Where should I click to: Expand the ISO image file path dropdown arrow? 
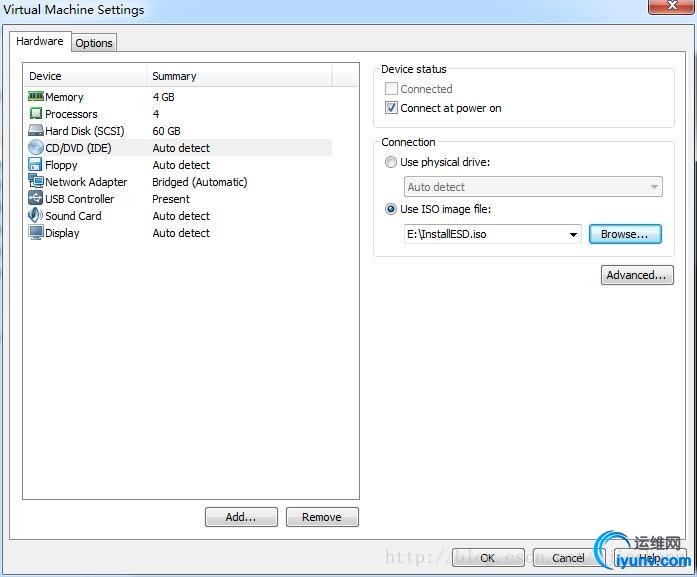click(x=573, y=234)
